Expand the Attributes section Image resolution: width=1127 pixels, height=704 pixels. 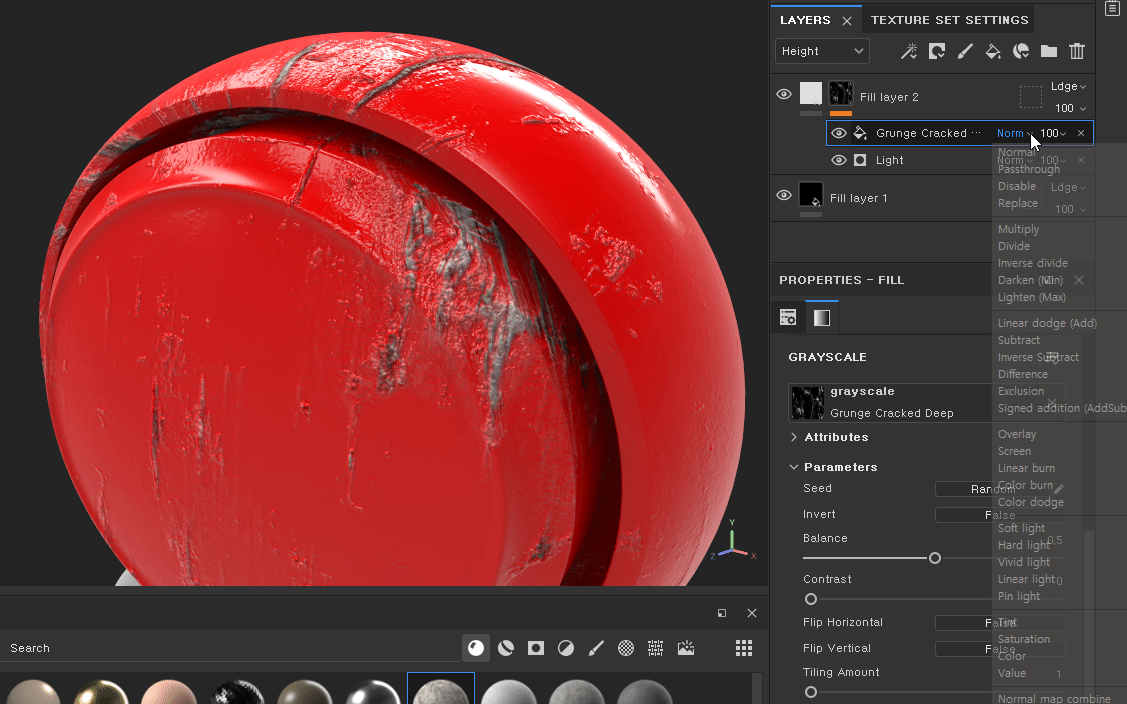pos(794,437)
